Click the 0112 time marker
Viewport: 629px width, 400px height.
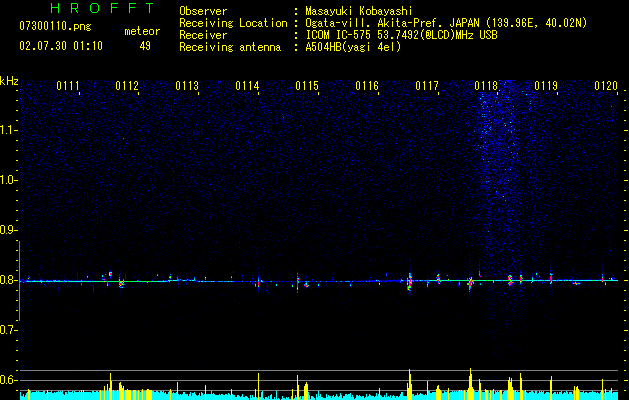click(x=127, y=86)
